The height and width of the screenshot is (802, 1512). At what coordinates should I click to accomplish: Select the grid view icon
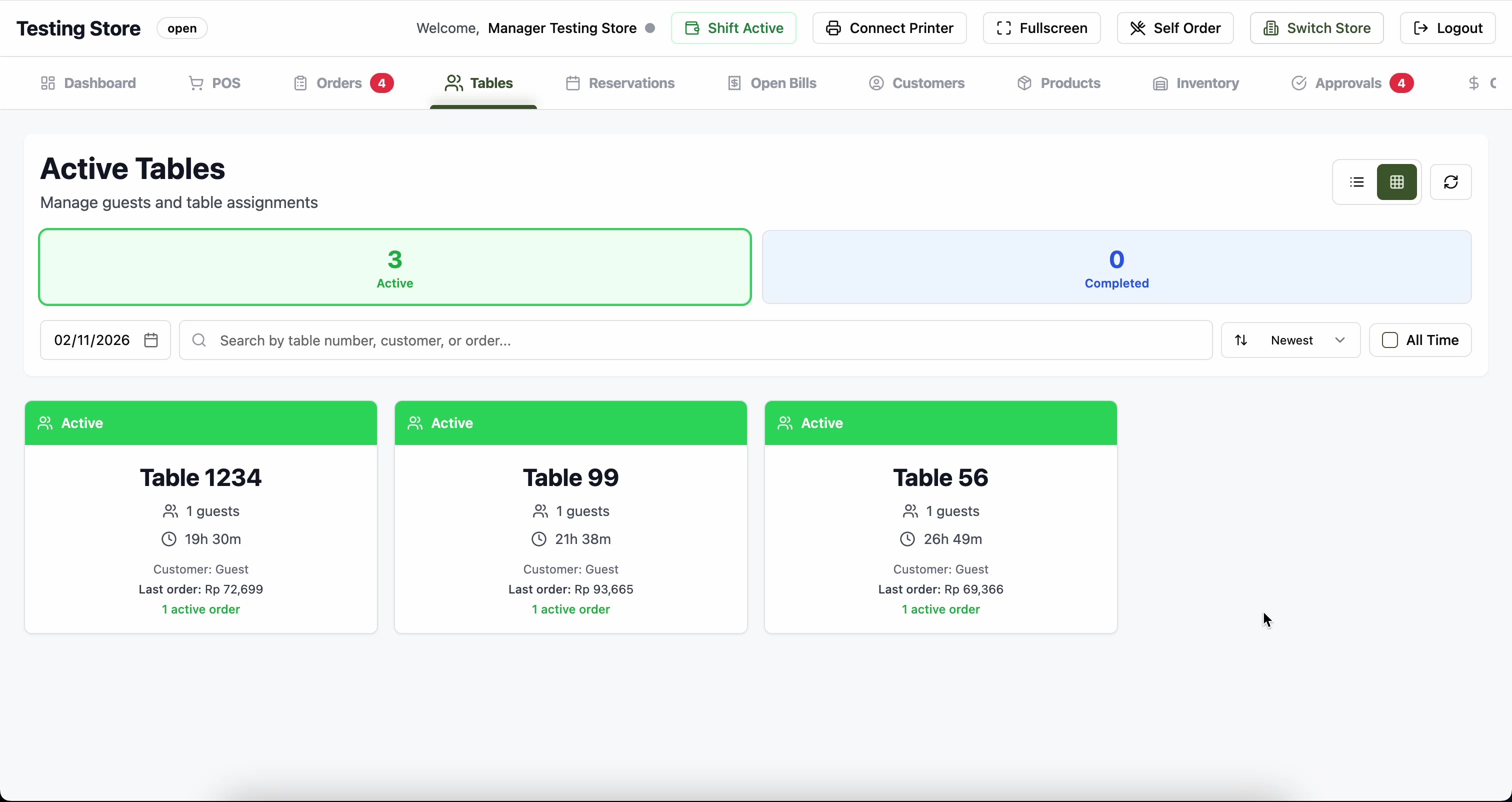(1396, 182)
